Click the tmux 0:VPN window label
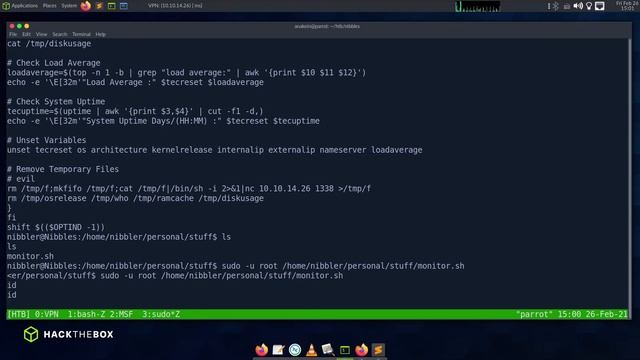The width and height of the screenshot is (640, 360). 47,314
